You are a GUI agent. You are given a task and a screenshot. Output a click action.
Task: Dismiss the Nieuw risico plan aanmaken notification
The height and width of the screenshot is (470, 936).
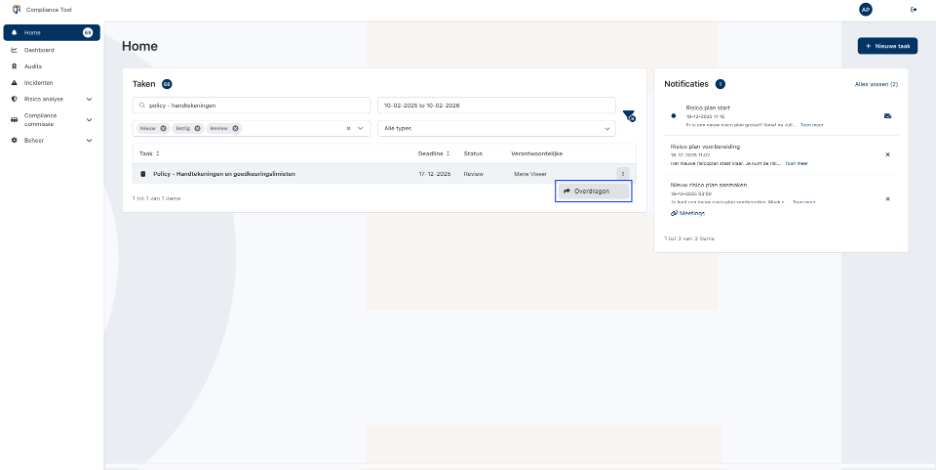point(888,199)
